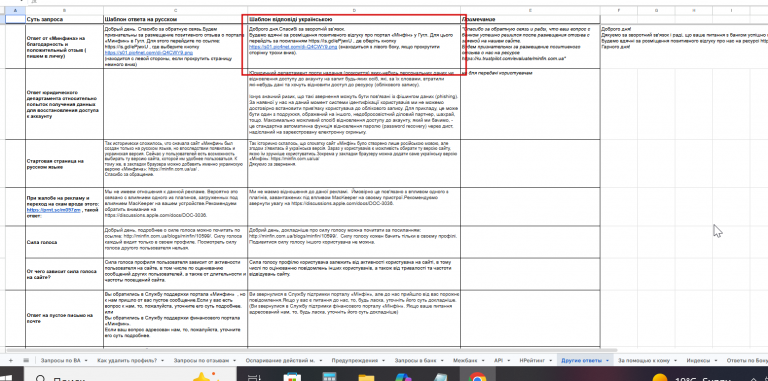This screenshot has height=381, width=768.
Task: Select column F header
Action: coord(619,10)
